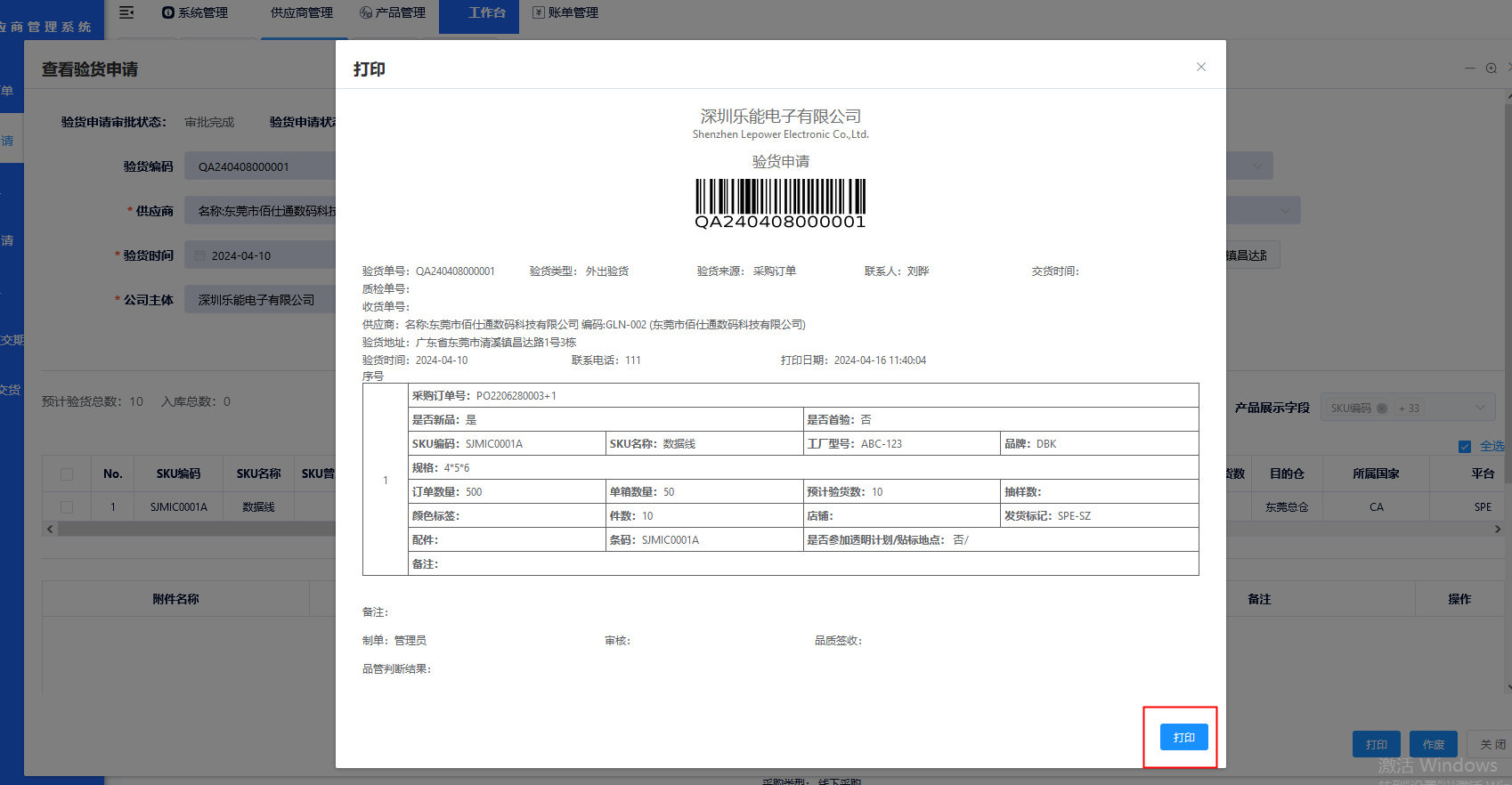
Task: Open the 供应商管理 menu
Action: click(301, 12)
